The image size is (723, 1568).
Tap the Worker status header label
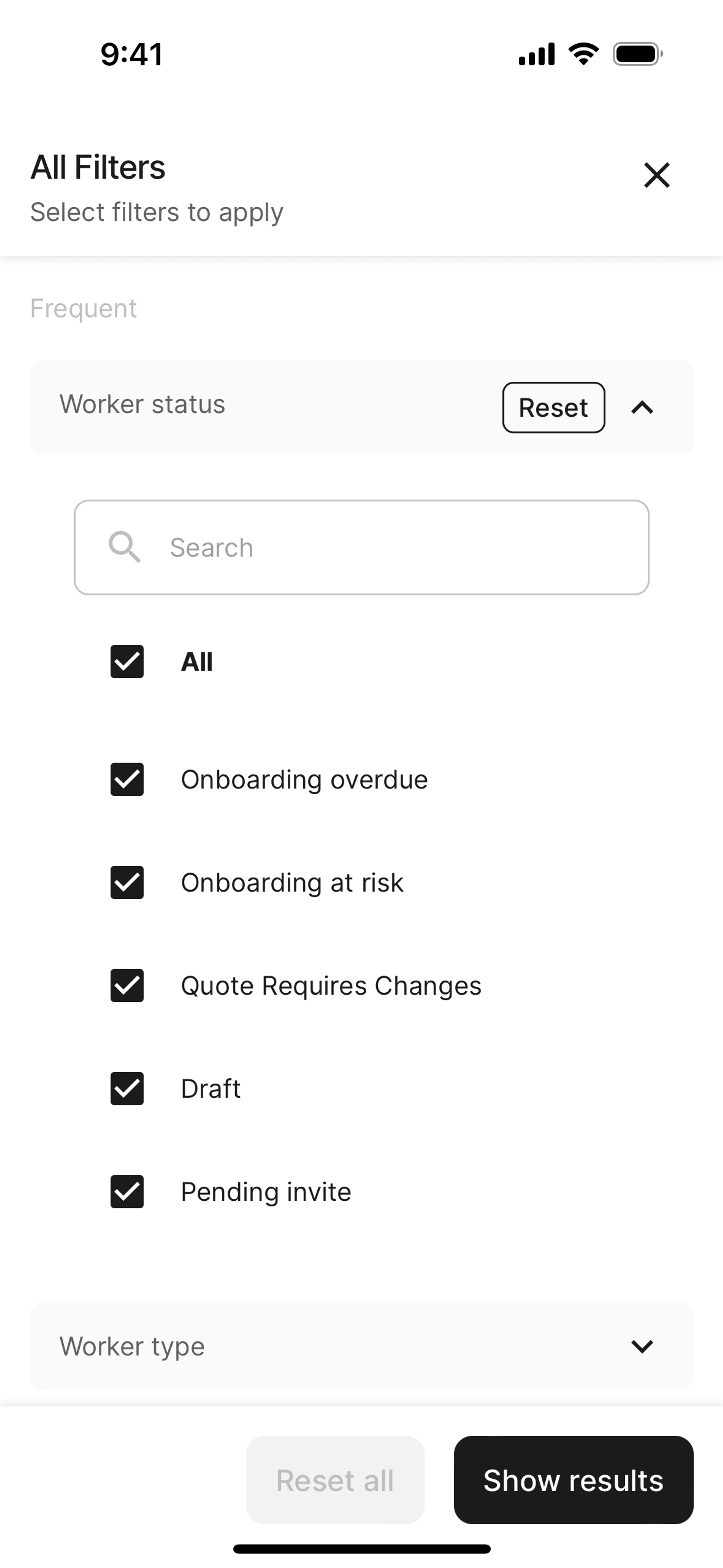(x=142, y=404)
